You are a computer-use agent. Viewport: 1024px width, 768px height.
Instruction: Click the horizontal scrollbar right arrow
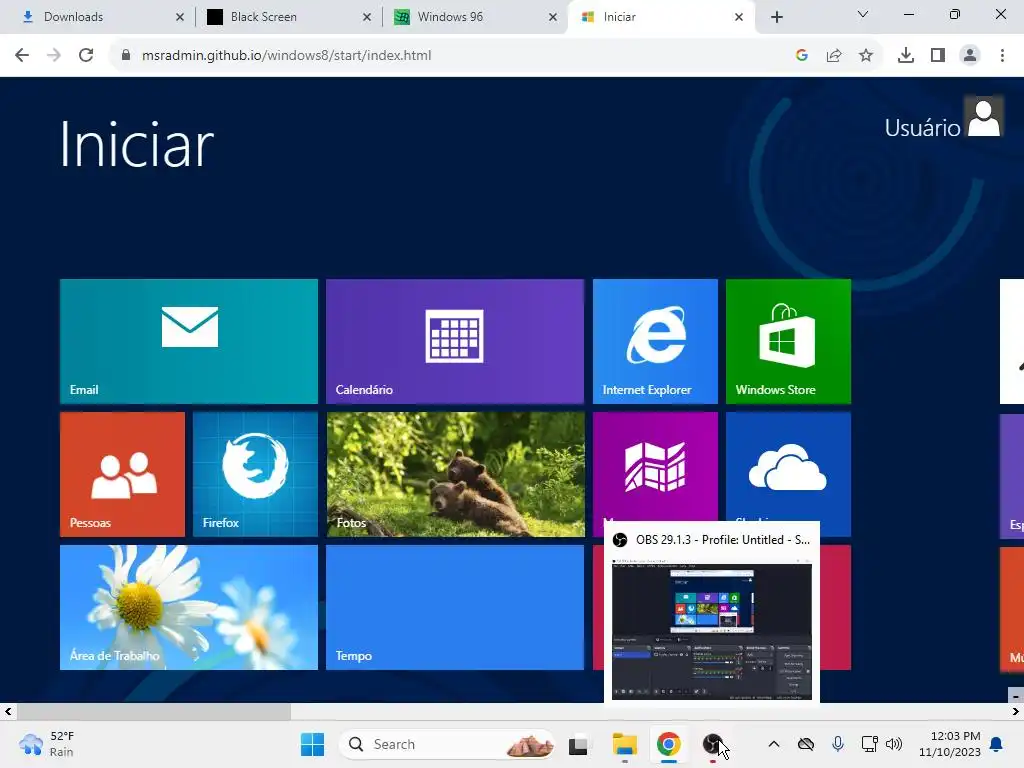tap(1016, 711)
